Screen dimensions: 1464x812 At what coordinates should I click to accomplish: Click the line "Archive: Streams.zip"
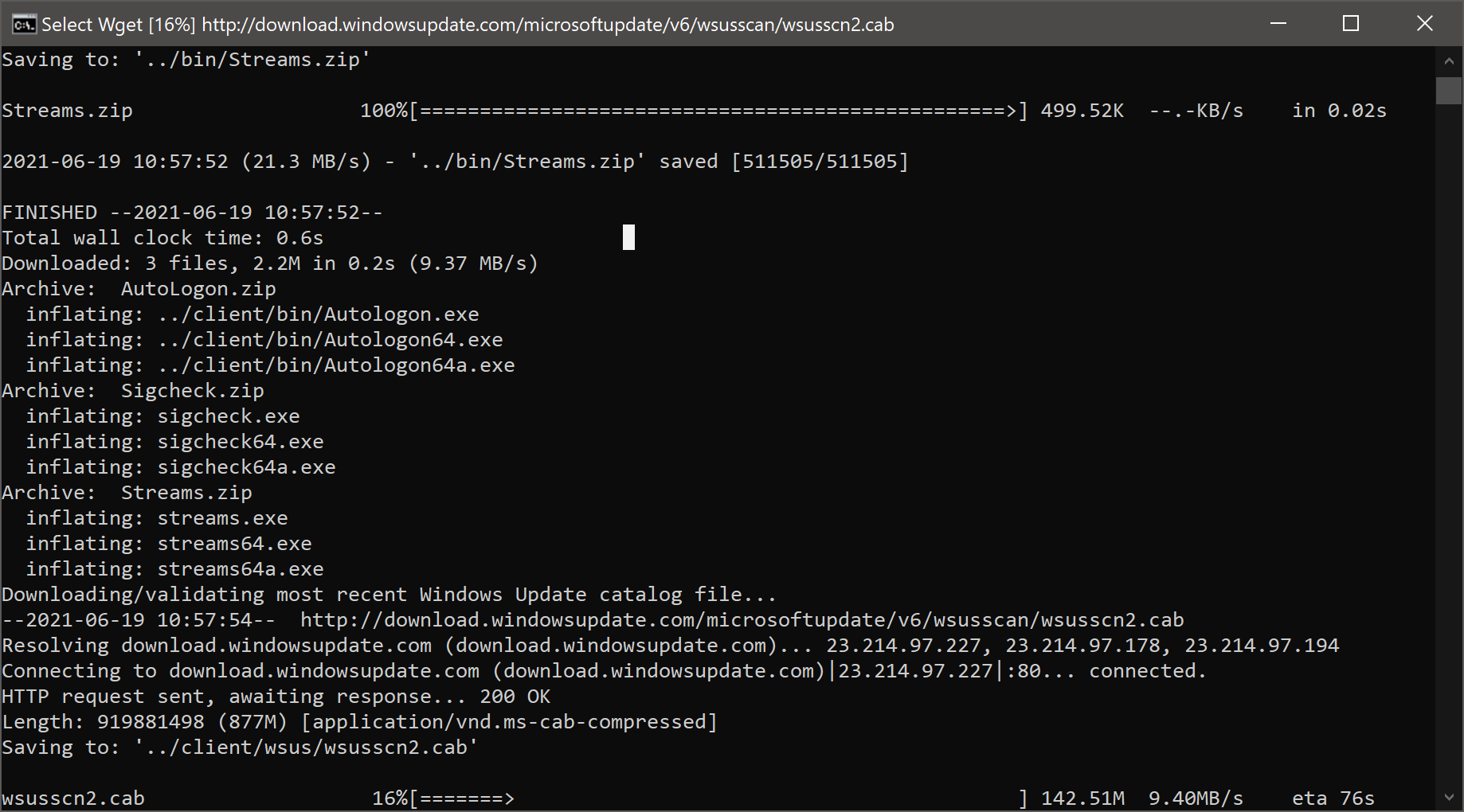127,493
